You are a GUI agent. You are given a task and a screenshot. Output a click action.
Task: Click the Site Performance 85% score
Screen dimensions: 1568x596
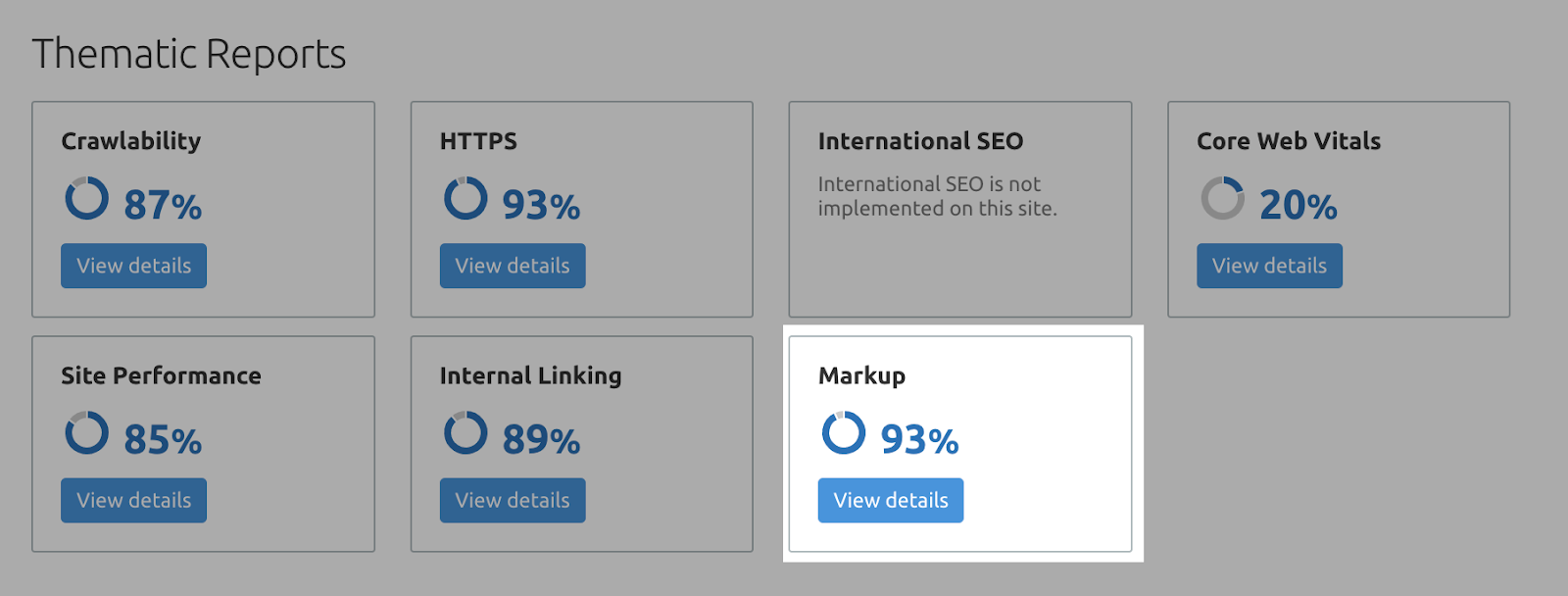[x=163, y=440]
